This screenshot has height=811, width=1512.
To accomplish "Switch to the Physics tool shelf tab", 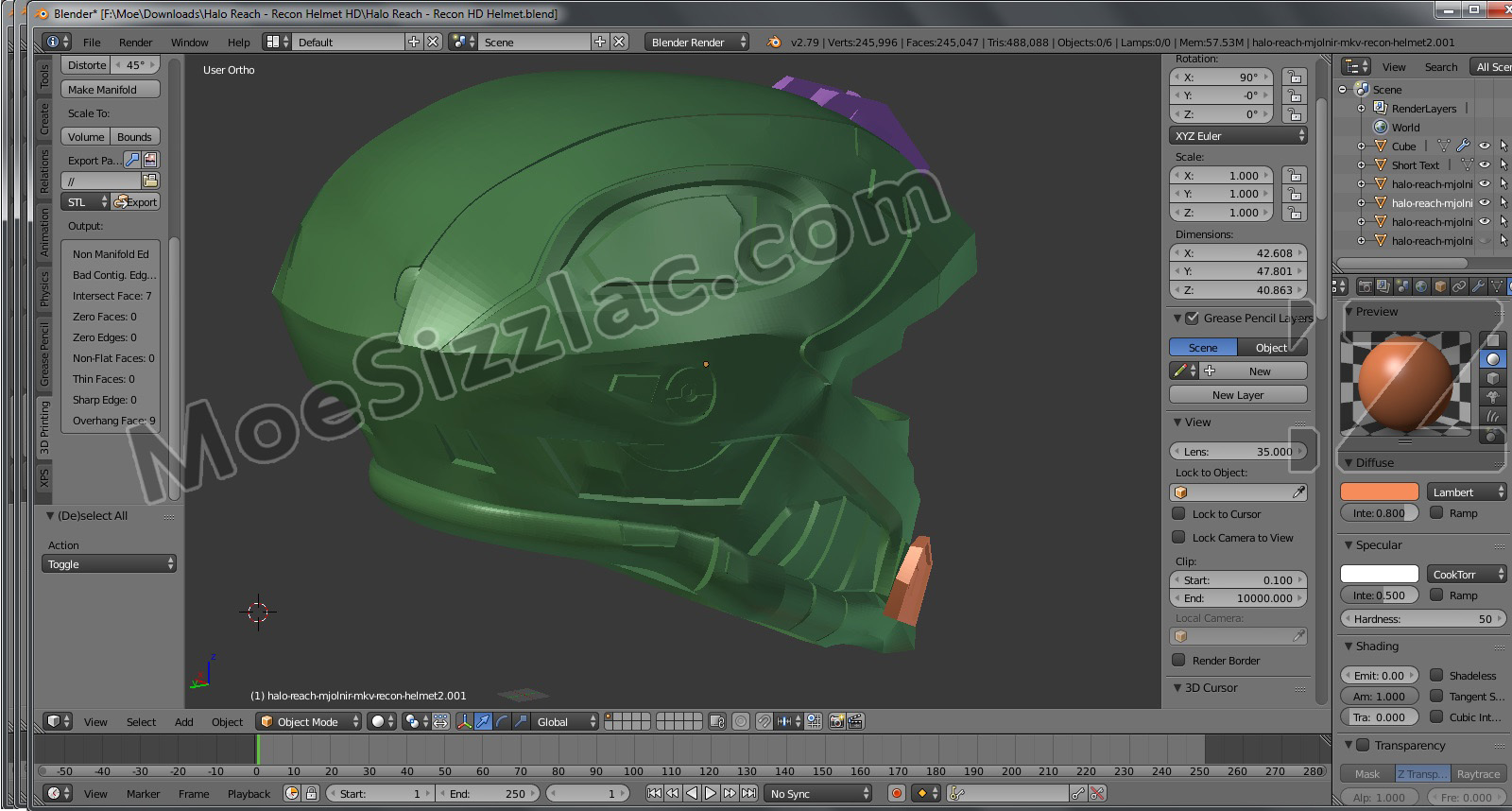I will tap(44, 289).
